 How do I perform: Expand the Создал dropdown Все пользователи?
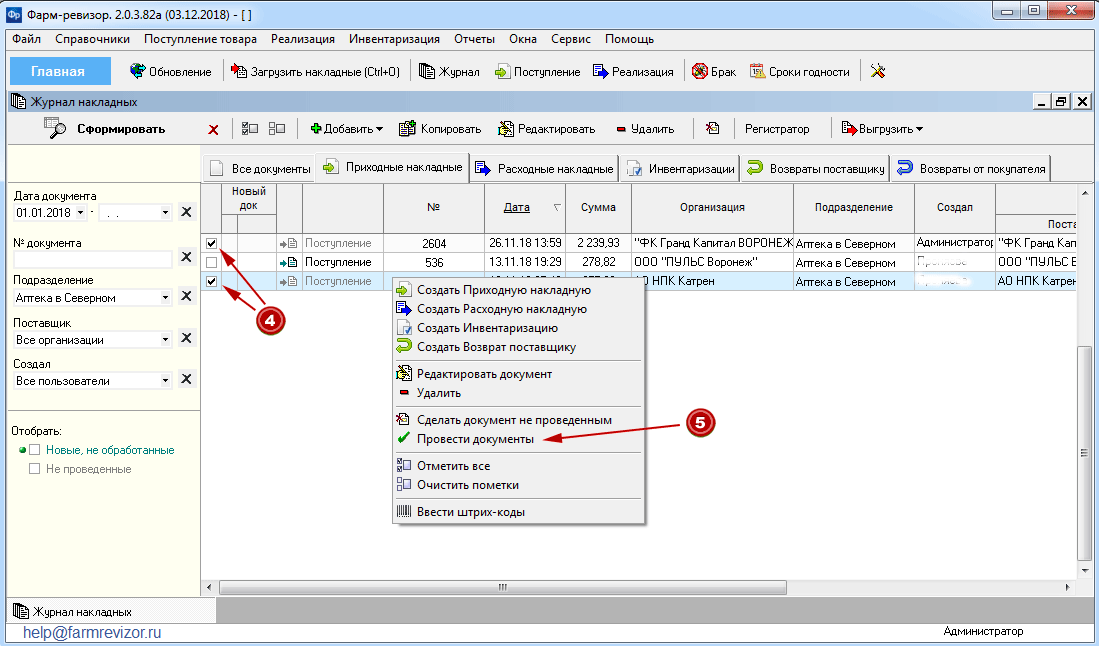(165, 380)
